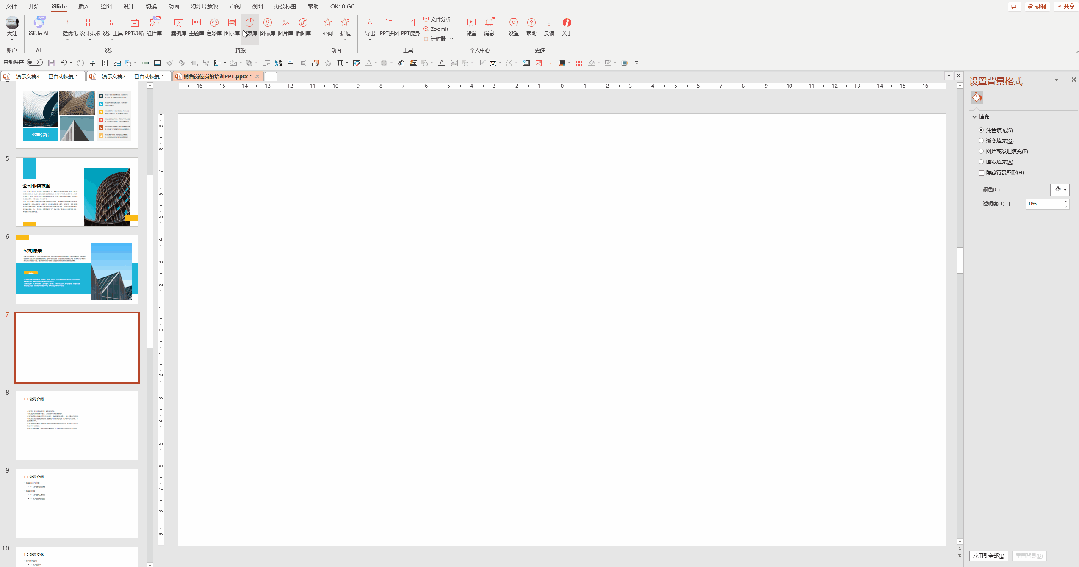Select slide 5 thumbnail with tall building
Image resolution: width=1079 pixels, height=567 pixels.
coord(76,191)
